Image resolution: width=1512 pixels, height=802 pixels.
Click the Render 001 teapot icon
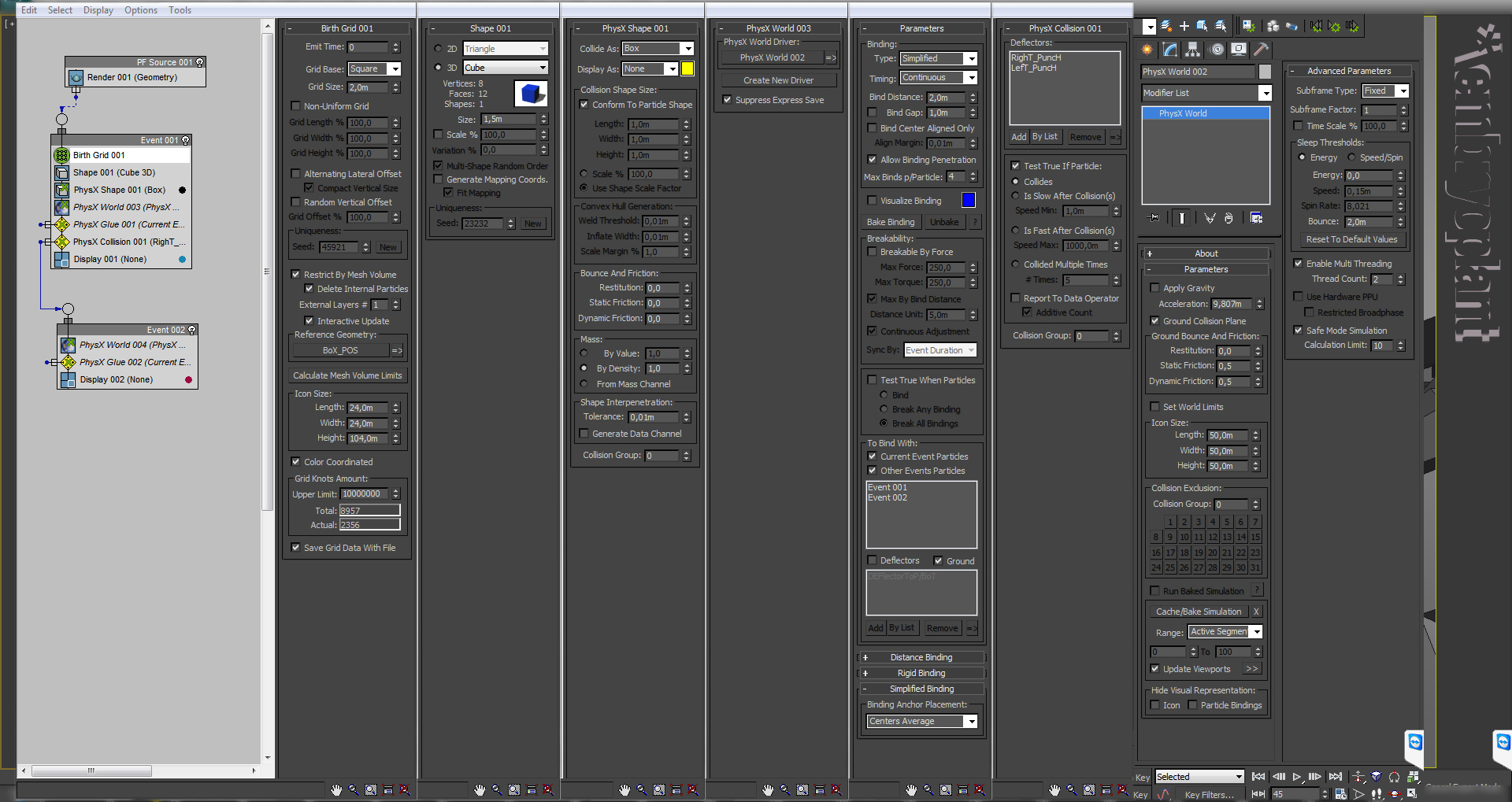point(76,78)
